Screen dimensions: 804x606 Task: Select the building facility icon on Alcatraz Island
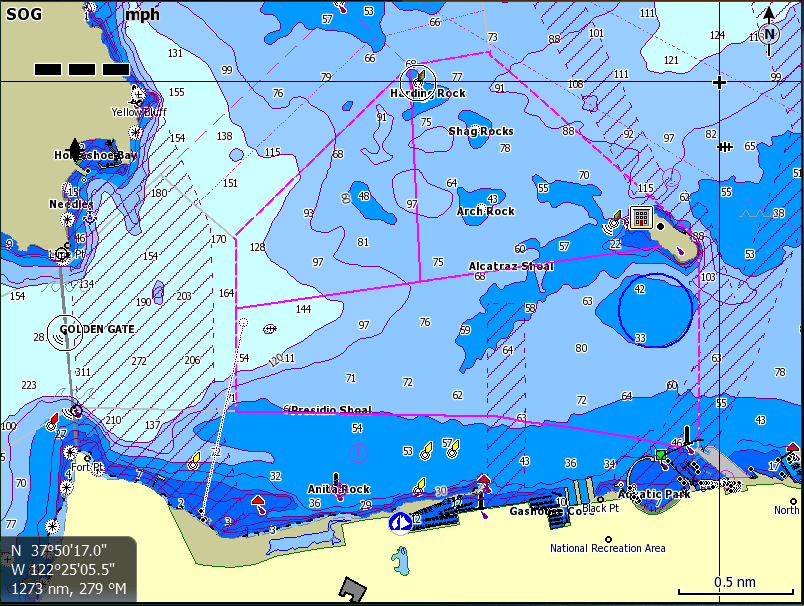coord(641,217)
